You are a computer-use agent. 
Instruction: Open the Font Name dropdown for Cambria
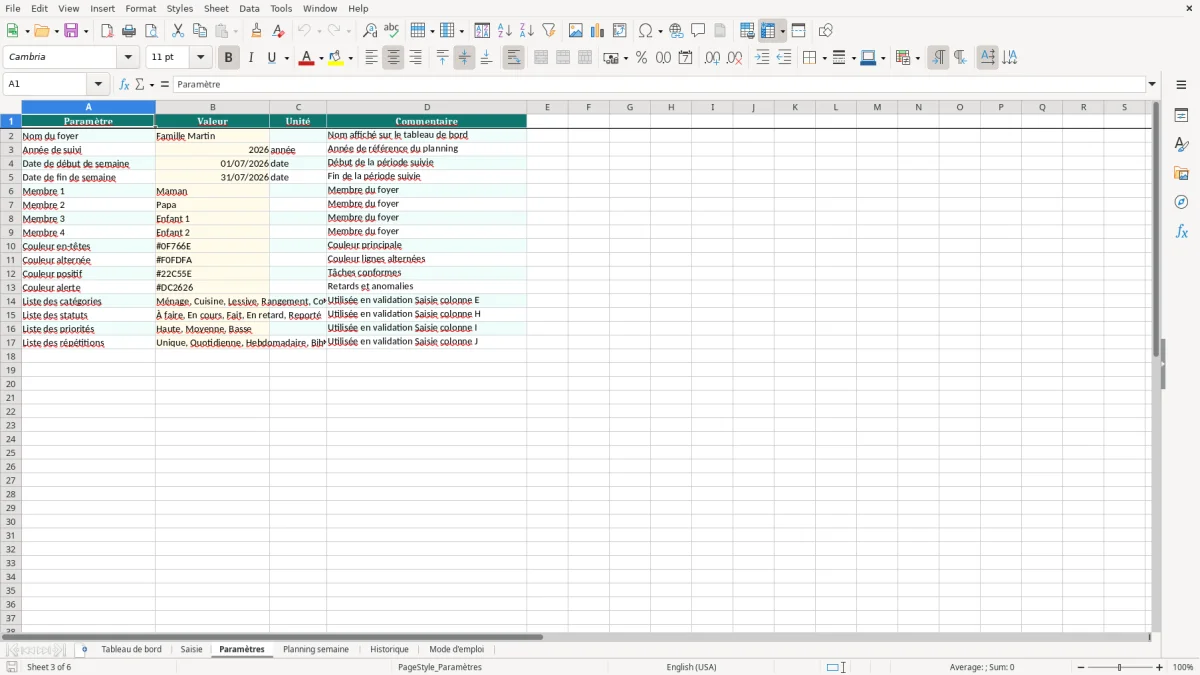(128, 58)
